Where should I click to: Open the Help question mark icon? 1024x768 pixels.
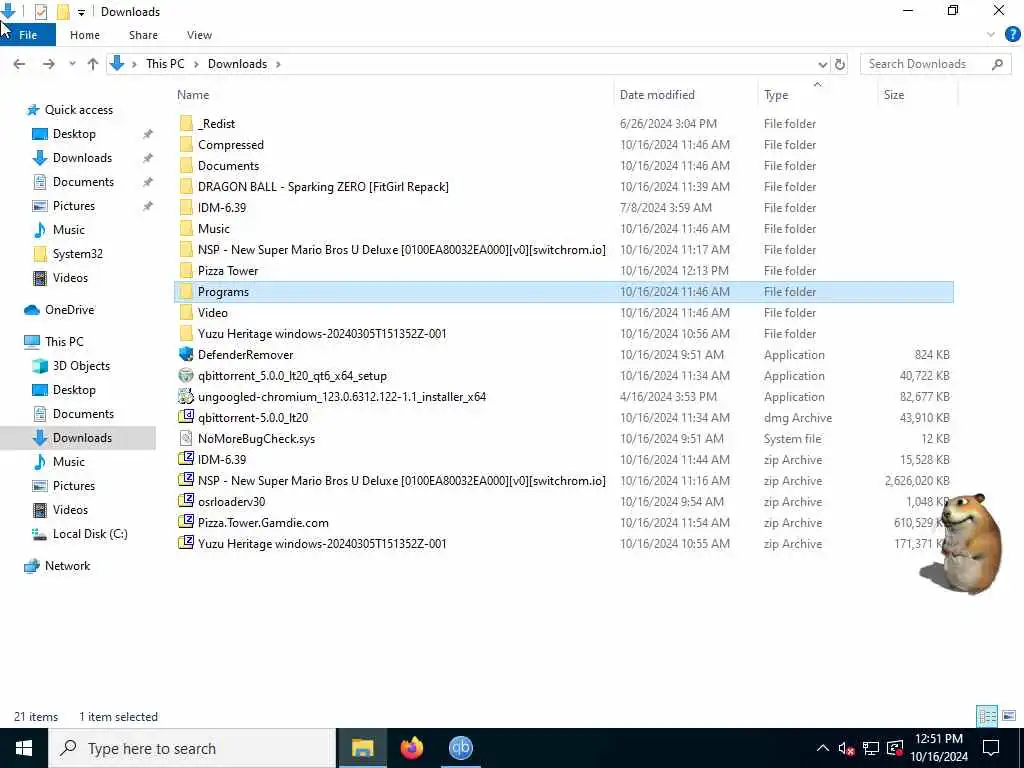[1012, 35]
